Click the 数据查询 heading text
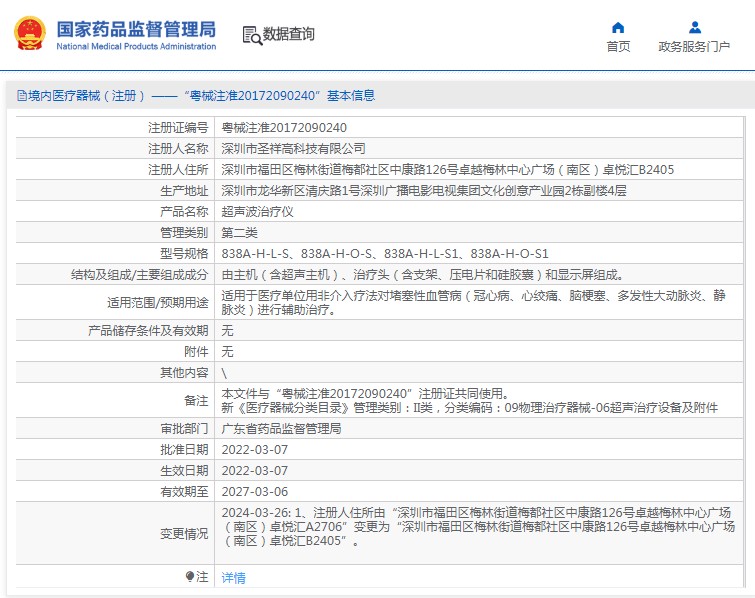 pyautogui.click(x=289, y=35)
